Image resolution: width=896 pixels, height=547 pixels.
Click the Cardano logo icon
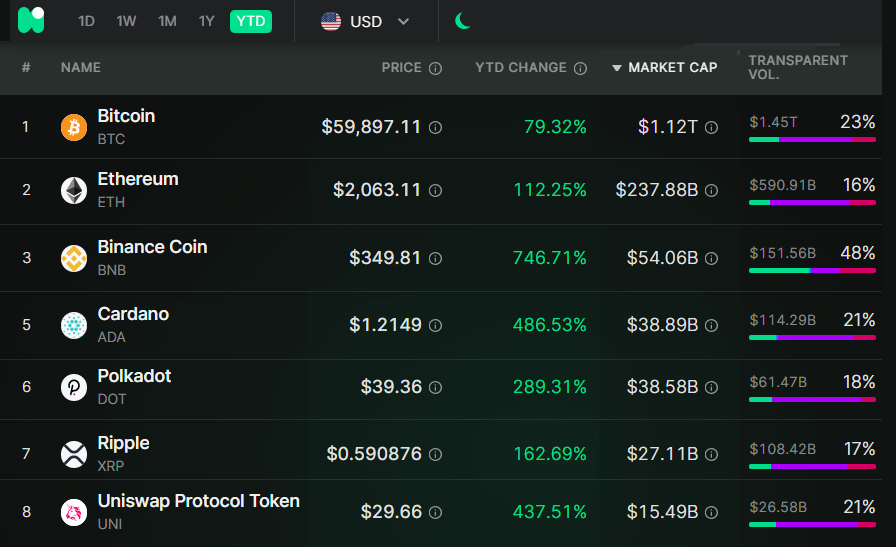click(74, 325)
